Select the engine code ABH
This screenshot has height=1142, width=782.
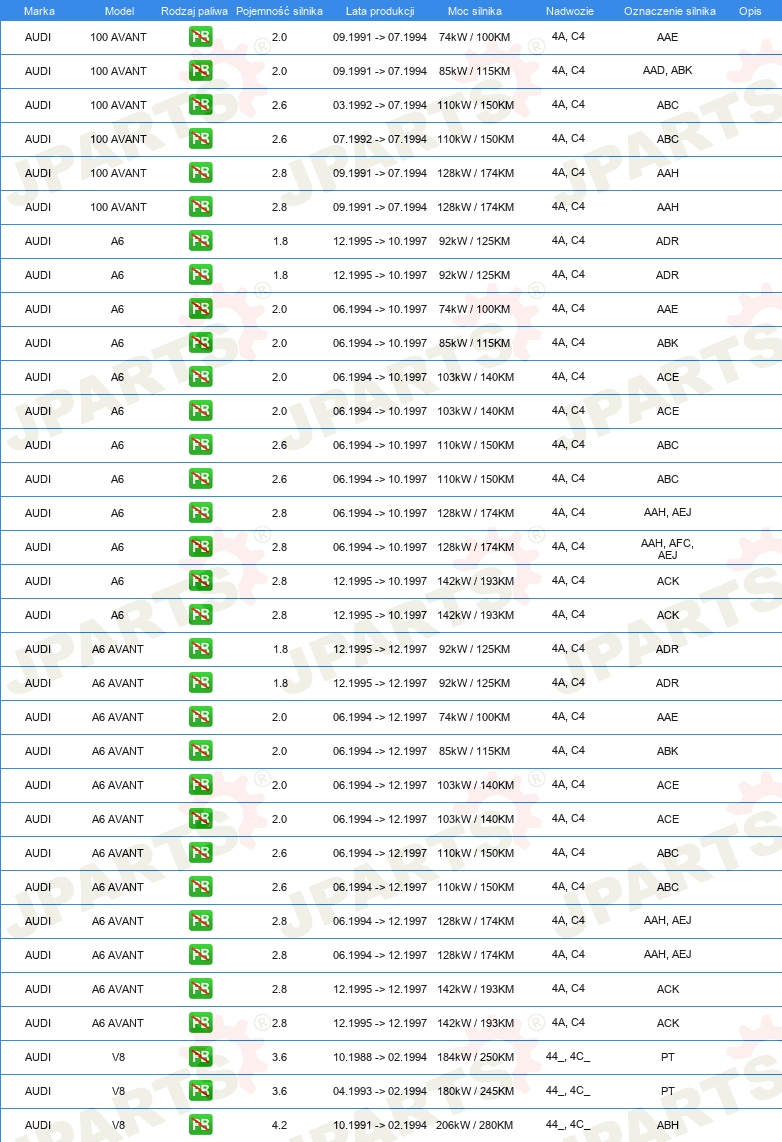(x=668, y=1125)
